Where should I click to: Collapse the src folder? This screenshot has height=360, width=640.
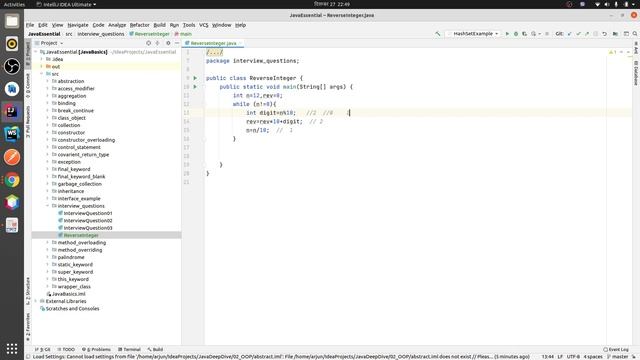[42, 74]
